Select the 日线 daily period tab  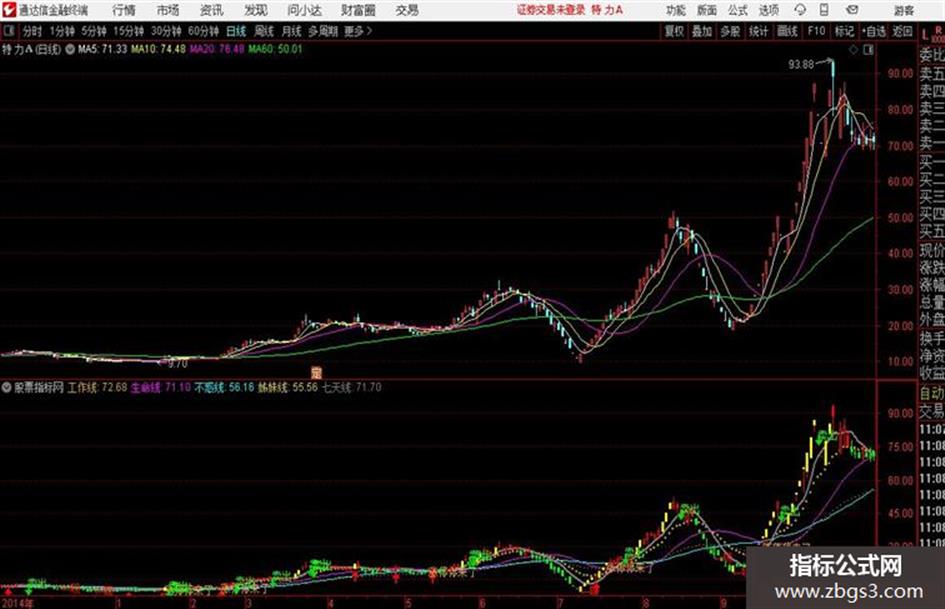236,31
